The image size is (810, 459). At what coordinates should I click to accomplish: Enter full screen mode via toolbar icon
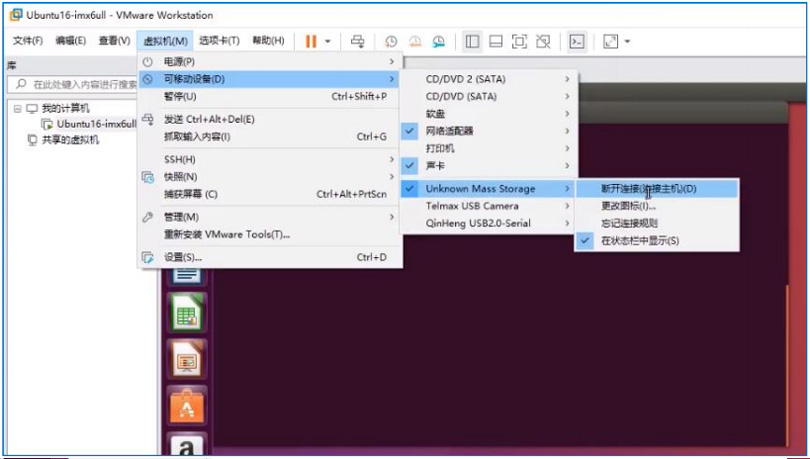(x=519, y=41)
